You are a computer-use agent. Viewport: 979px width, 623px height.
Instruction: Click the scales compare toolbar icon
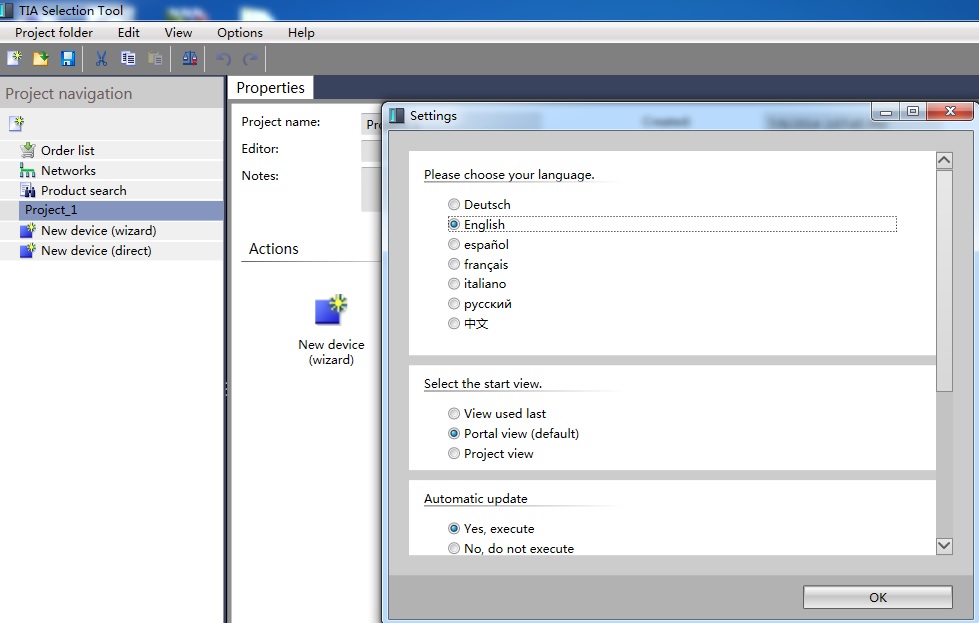pyautogui.click(x=189, y=59)
